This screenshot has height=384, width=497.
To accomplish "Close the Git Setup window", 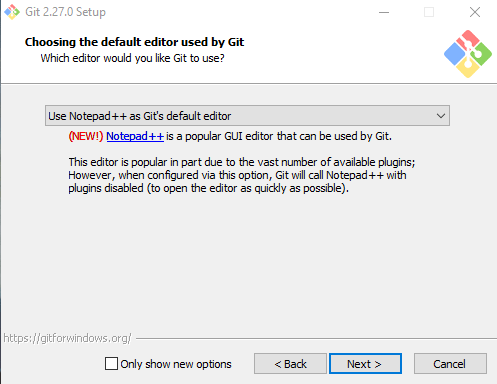I will (x=475, y=12).
